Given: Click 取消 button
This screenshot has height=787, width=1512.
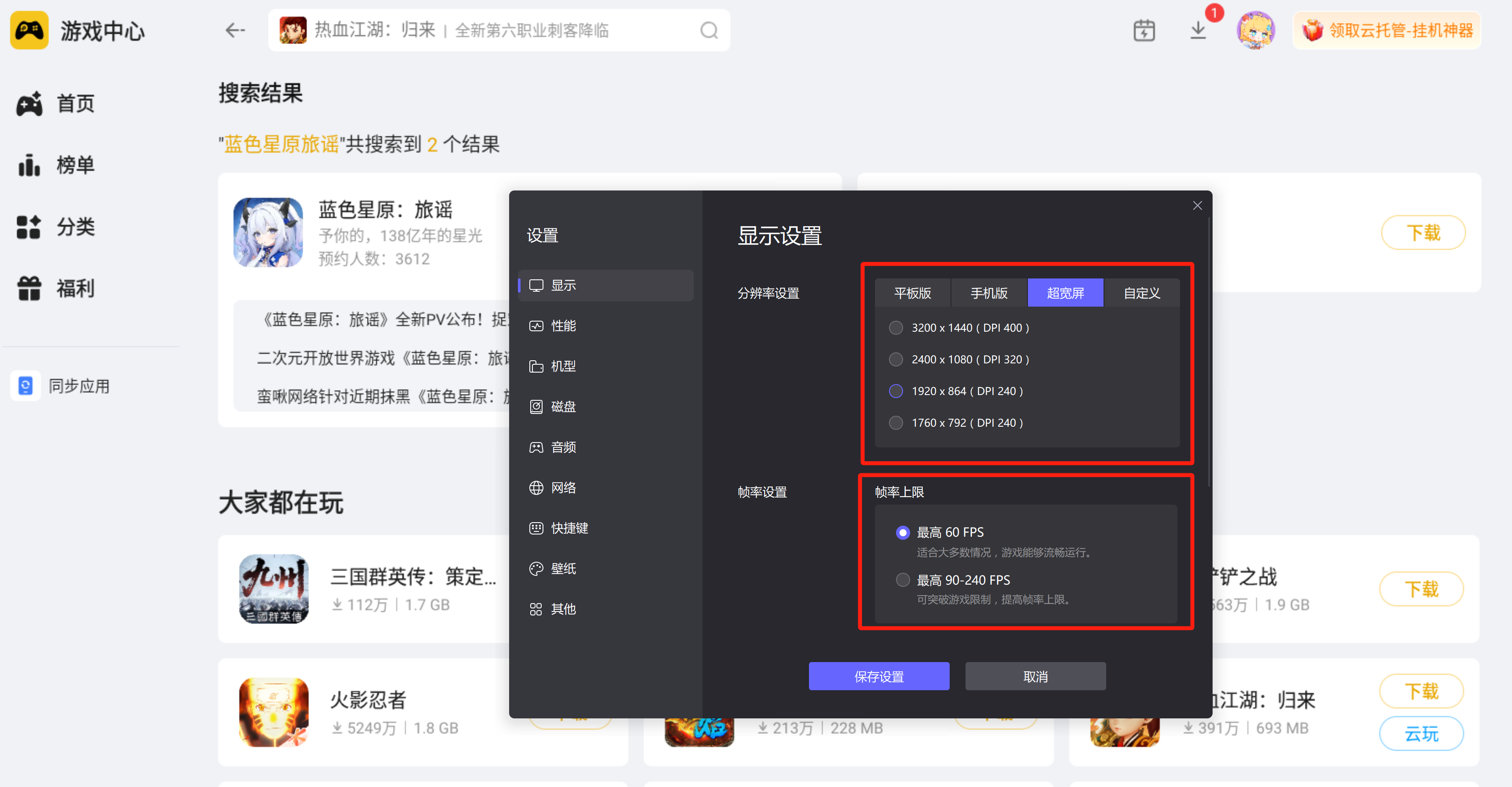Looking at the screenshot, I should point(1035,677).
